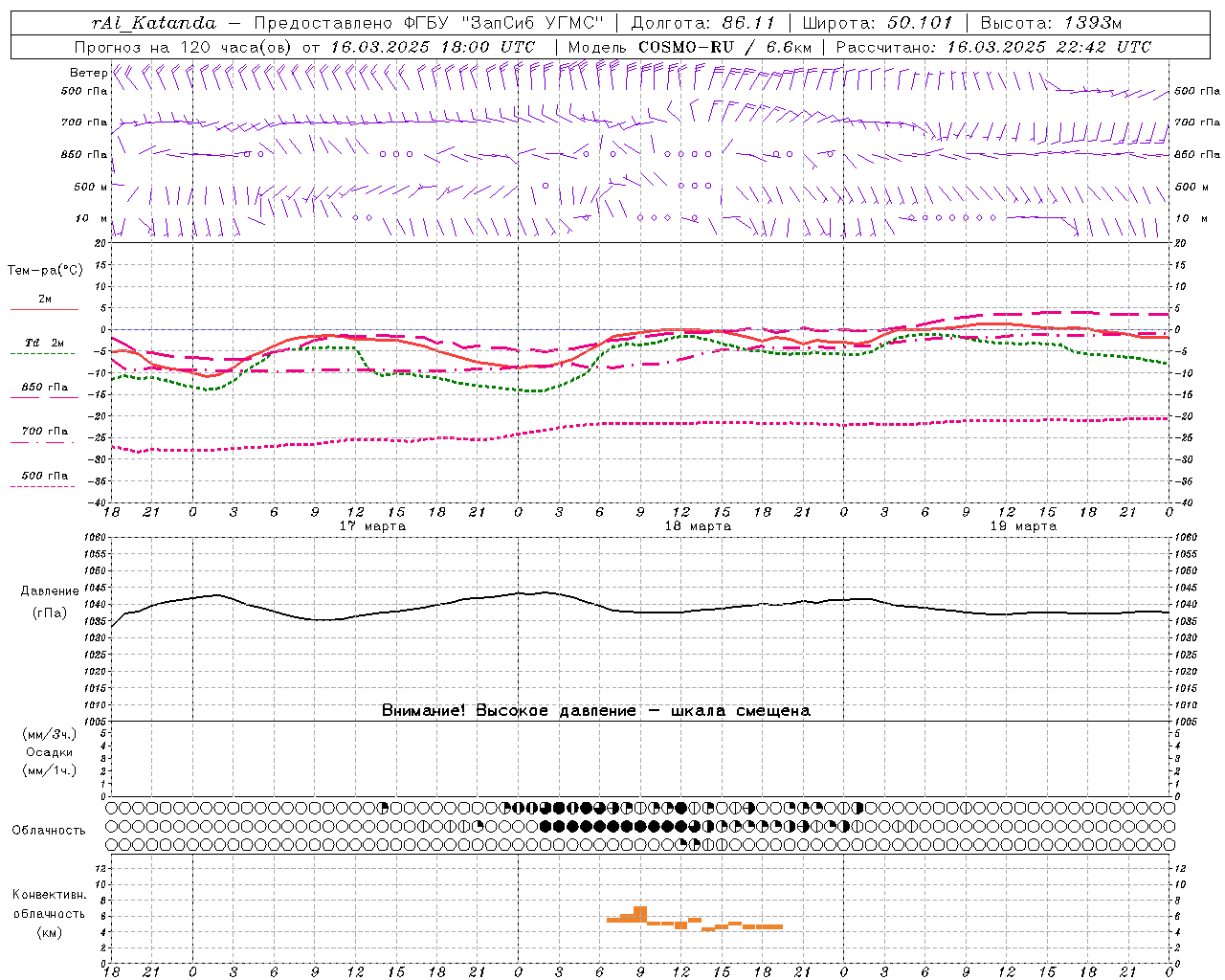Image resolution: width=1225 pixels, height=980 pixels.
Task: Click the 500 м wind level label on left
Action: click(x=91, y=187)
